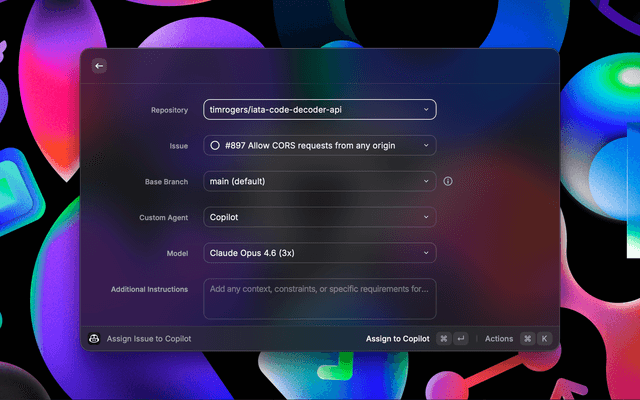640x400 pixels.
Task: Click the Model dropdown chevron
Action: point(426,253)
